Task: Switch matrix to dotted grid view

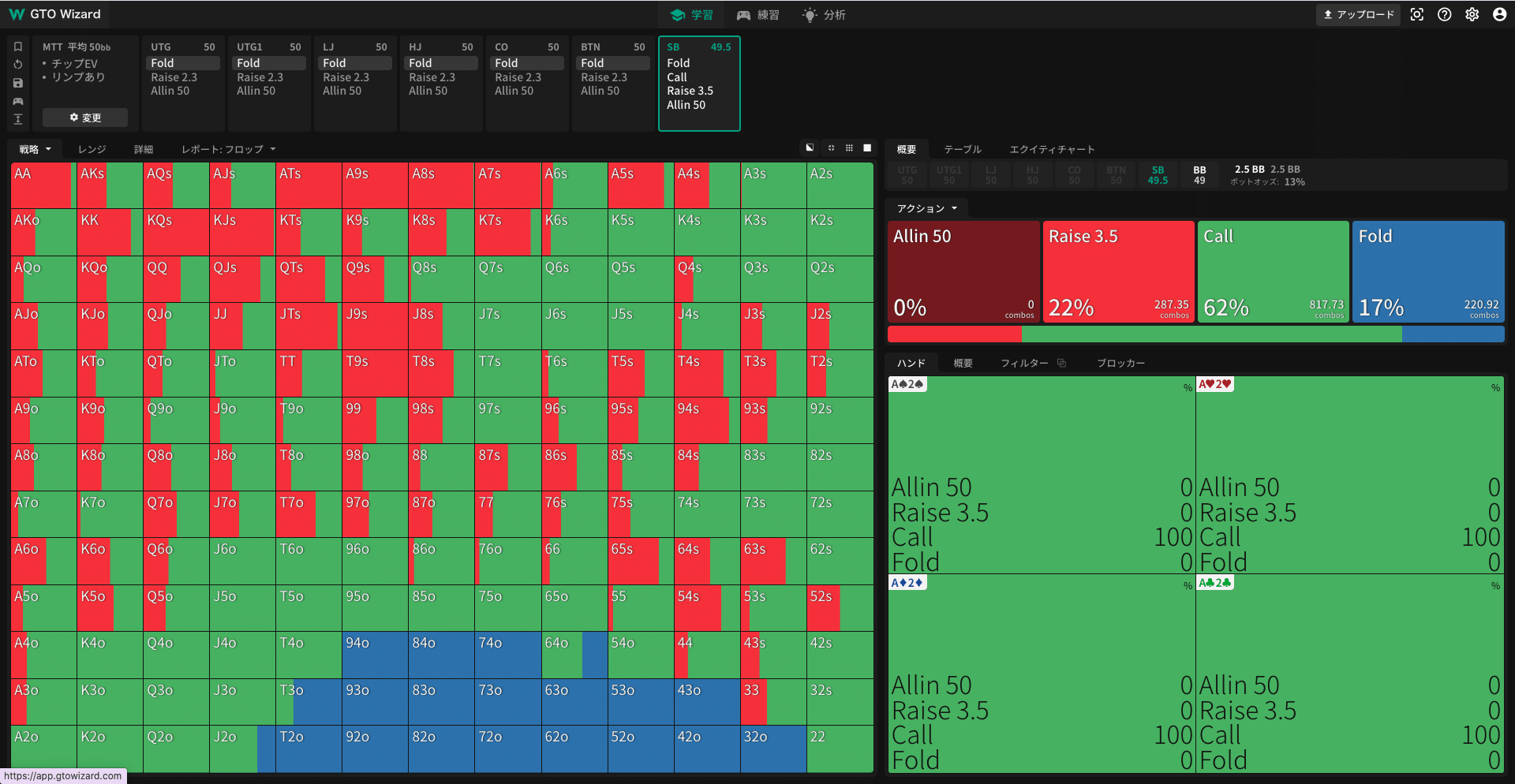Action: [x=849, y=148]
